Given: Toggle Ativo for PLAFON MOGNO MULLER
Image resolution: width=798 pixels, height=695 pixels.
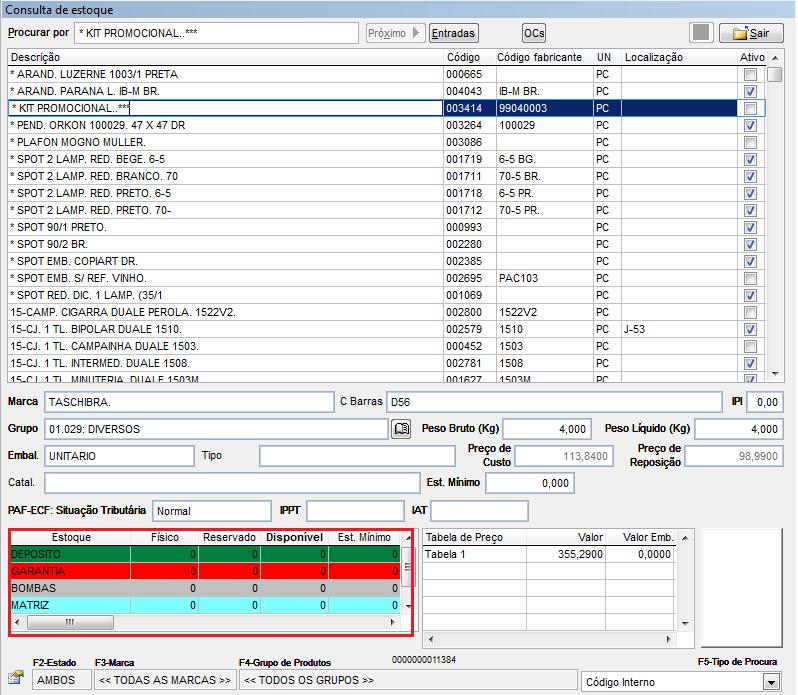Looking at the screenshot, I should [750, 142].
